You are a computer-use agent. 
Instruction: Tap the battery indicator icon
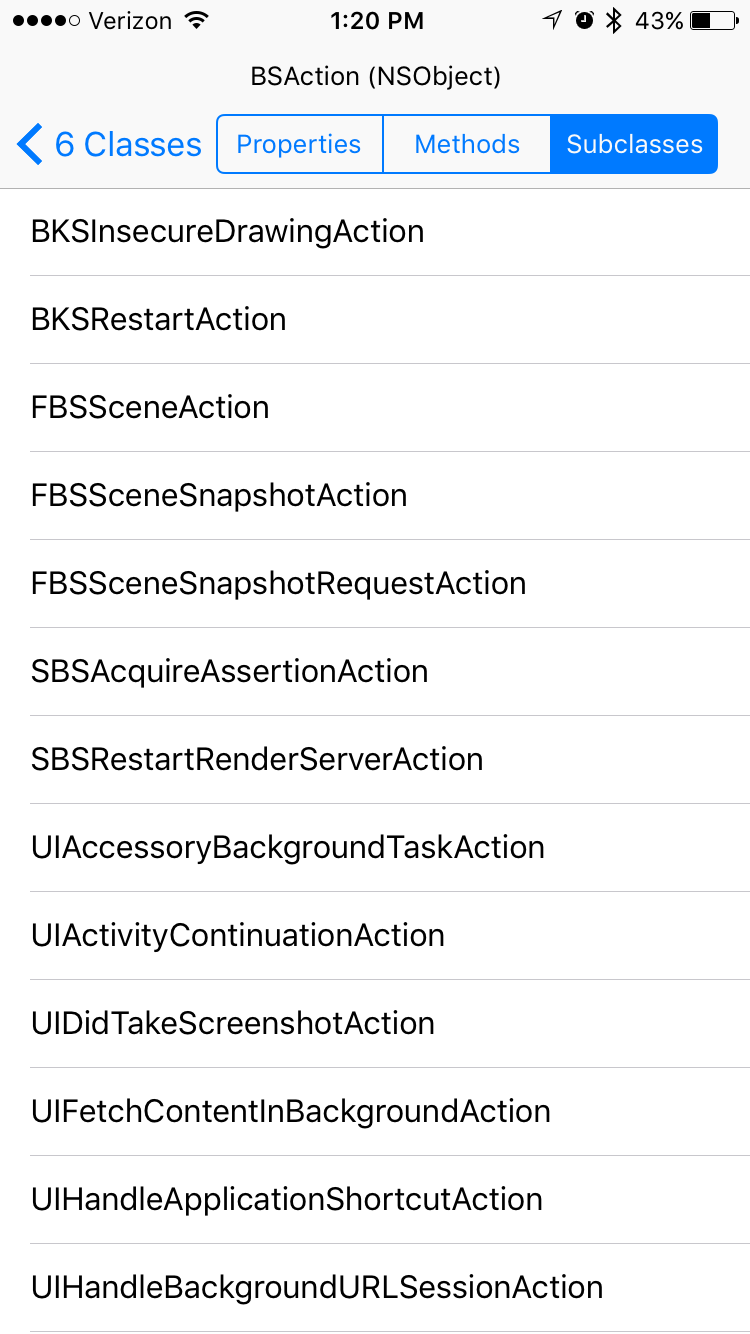(714, 20)
